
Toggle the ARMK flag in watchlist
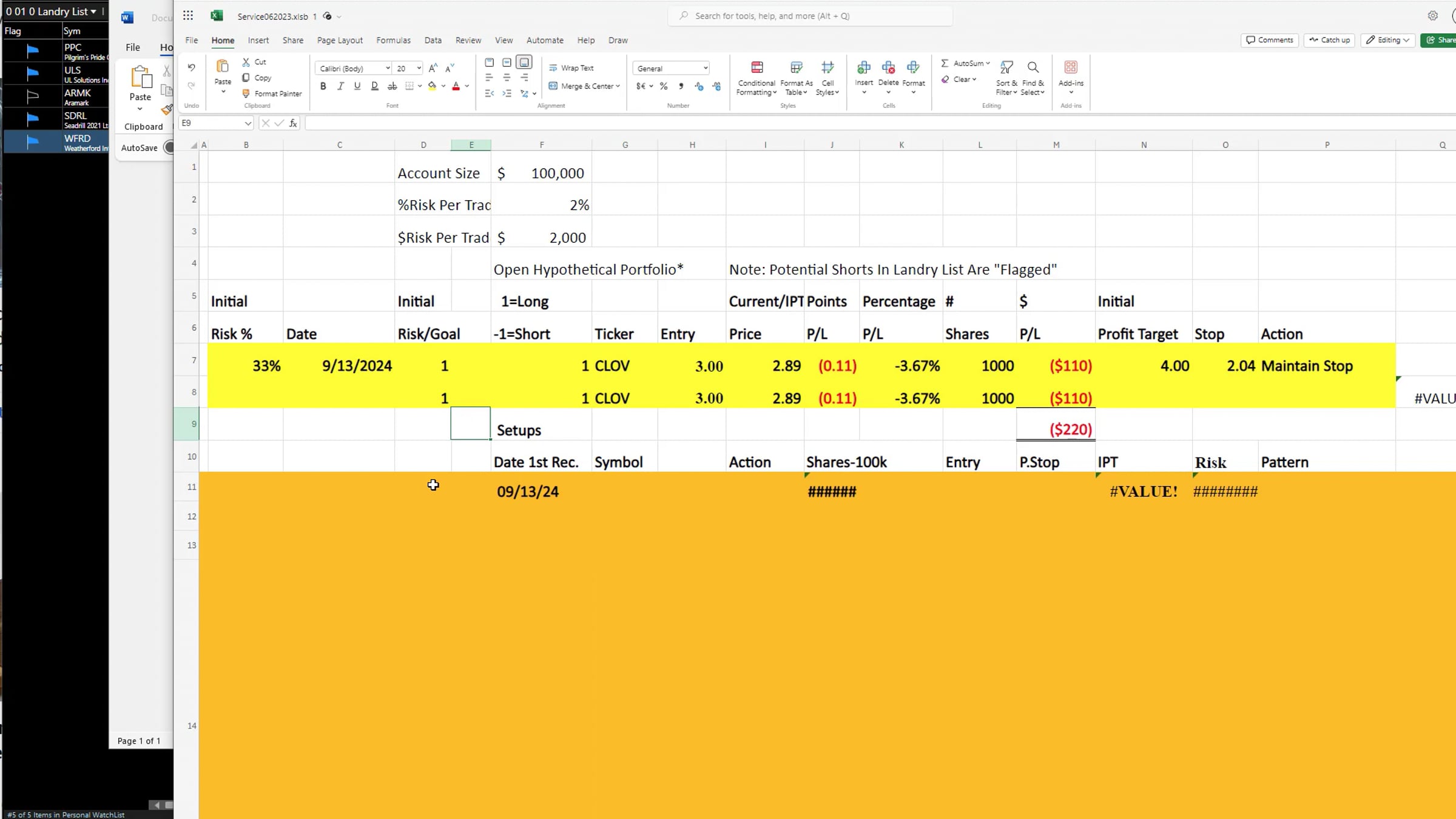point(33,96)
